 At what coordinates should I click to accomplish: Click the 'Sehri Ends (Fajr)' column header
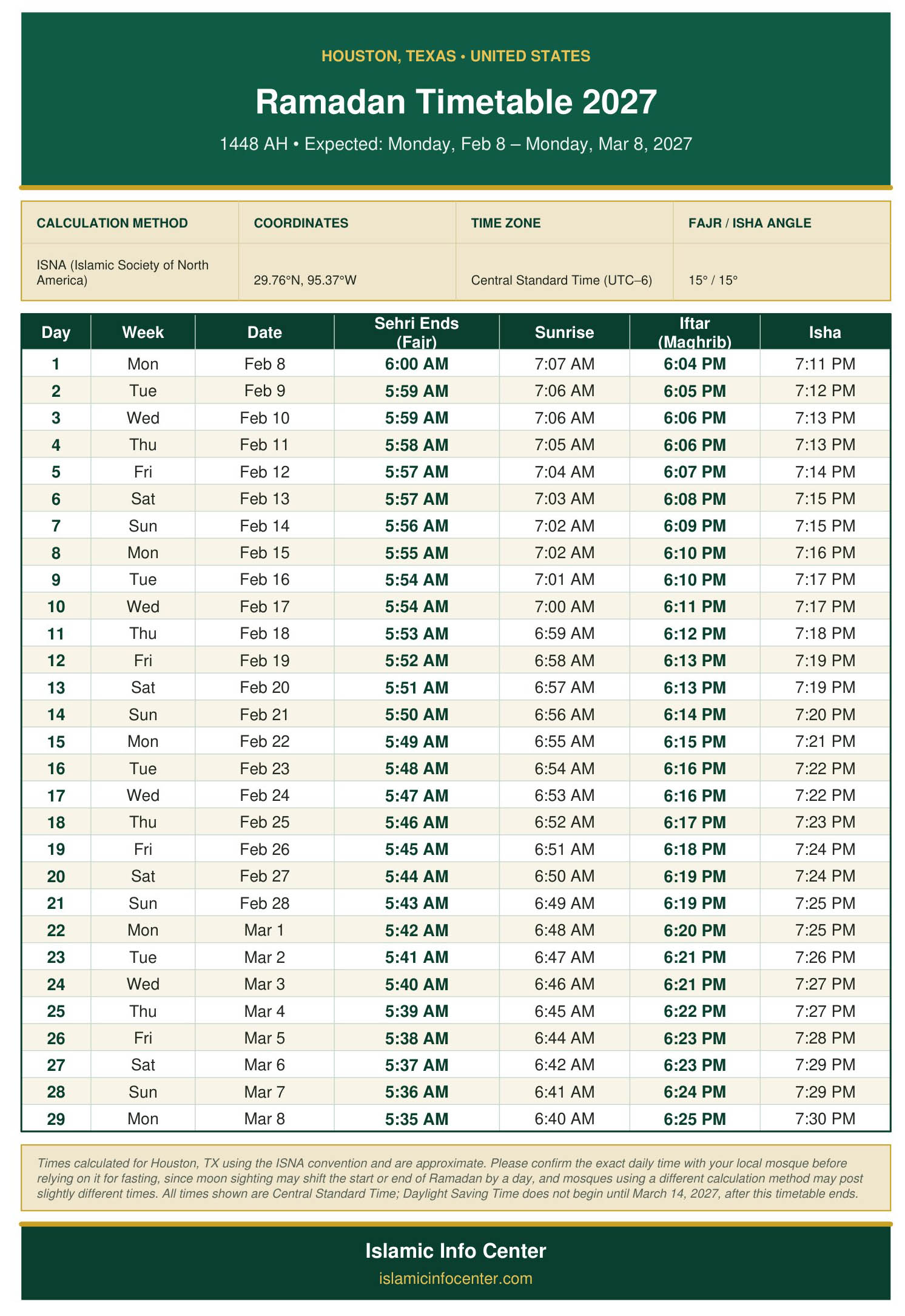[x=416, y=332]
